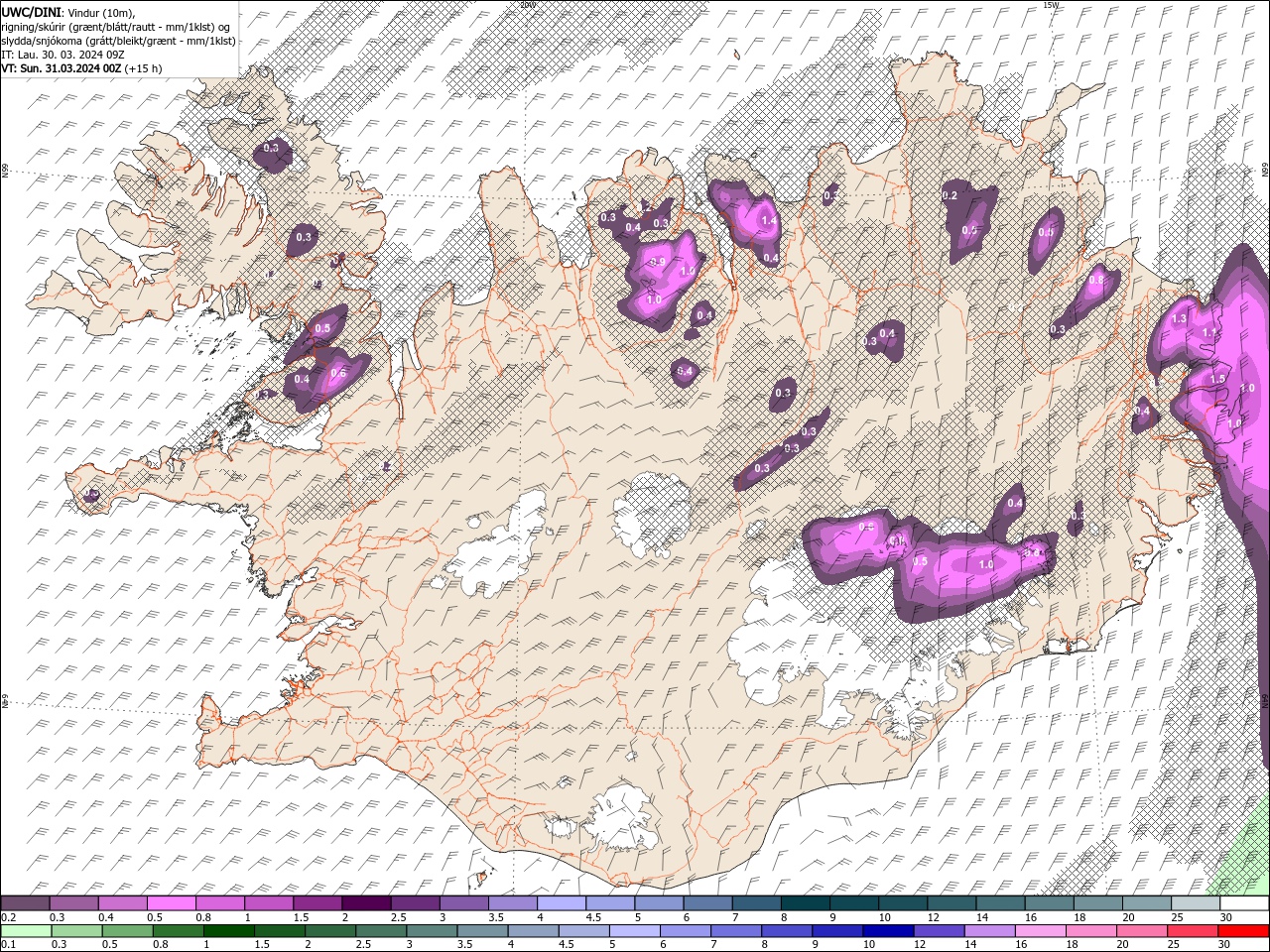The image size is (1270, 952).
Task: Click the "30" label in upper legend row
Action: (1226, 917)
